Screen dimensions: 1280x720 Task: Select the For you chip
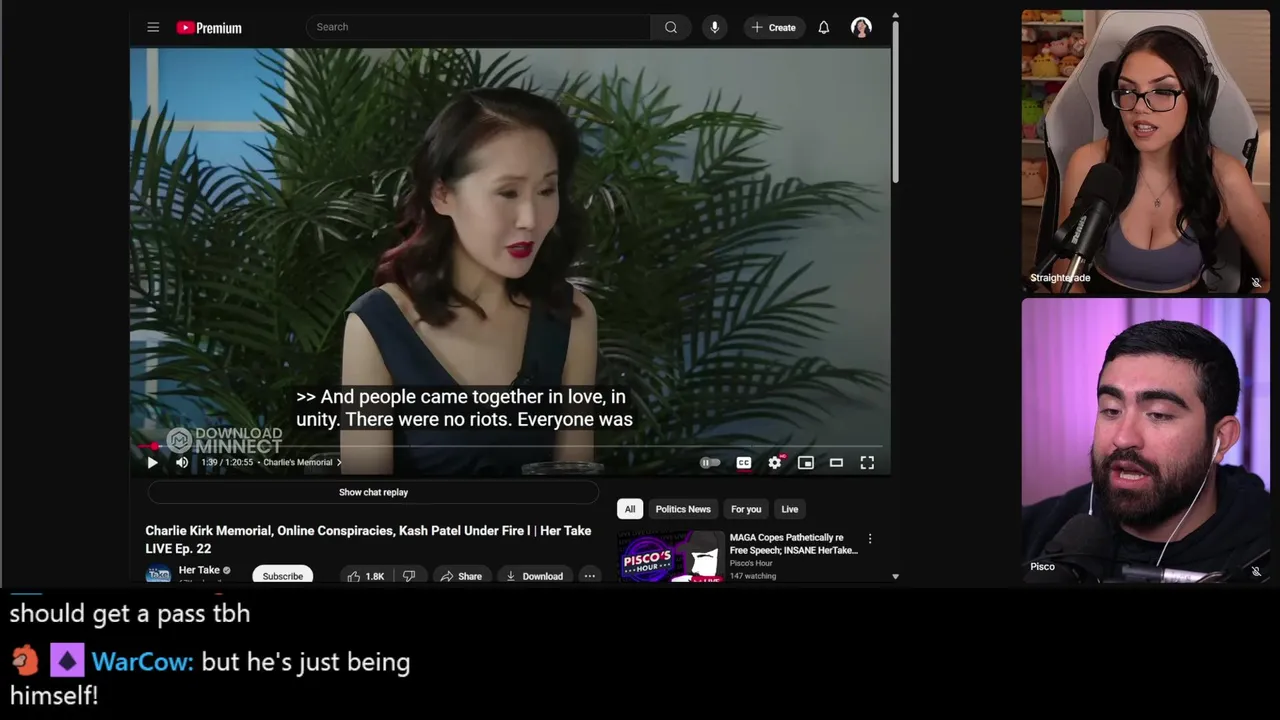tap(746, 509)
